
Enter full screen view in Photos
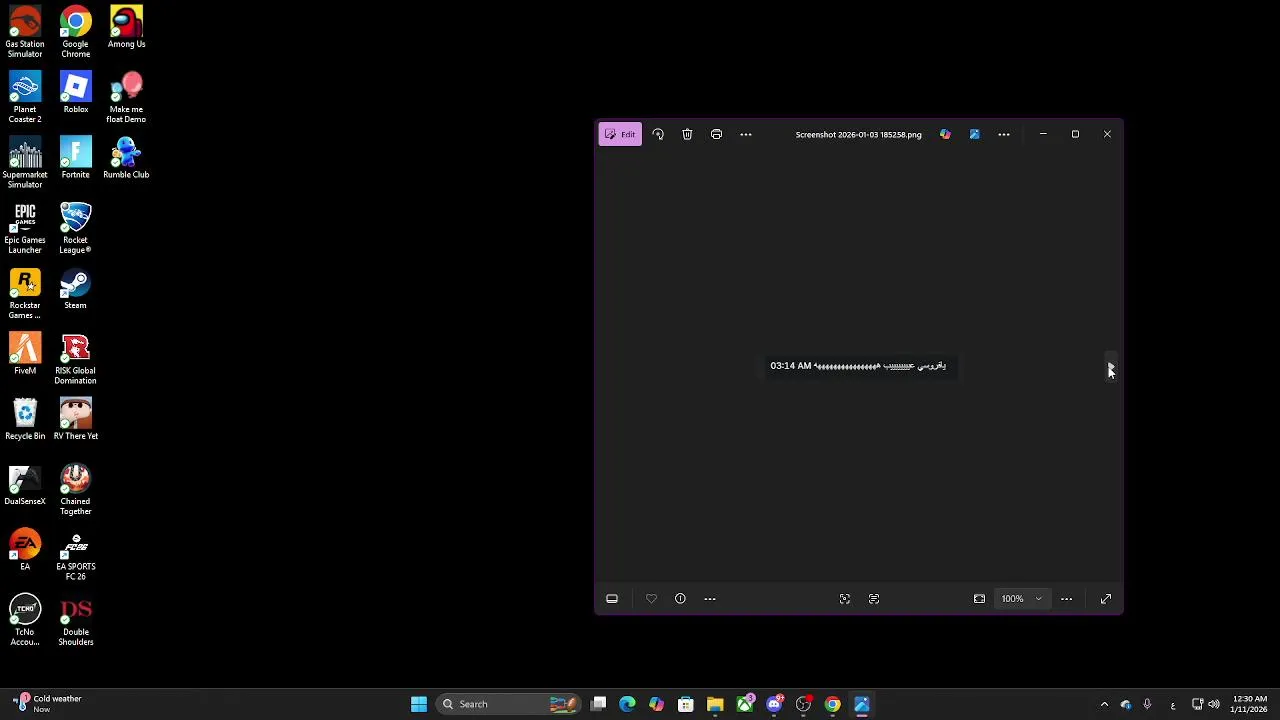pyautogui.click(x=1106, y=599)
